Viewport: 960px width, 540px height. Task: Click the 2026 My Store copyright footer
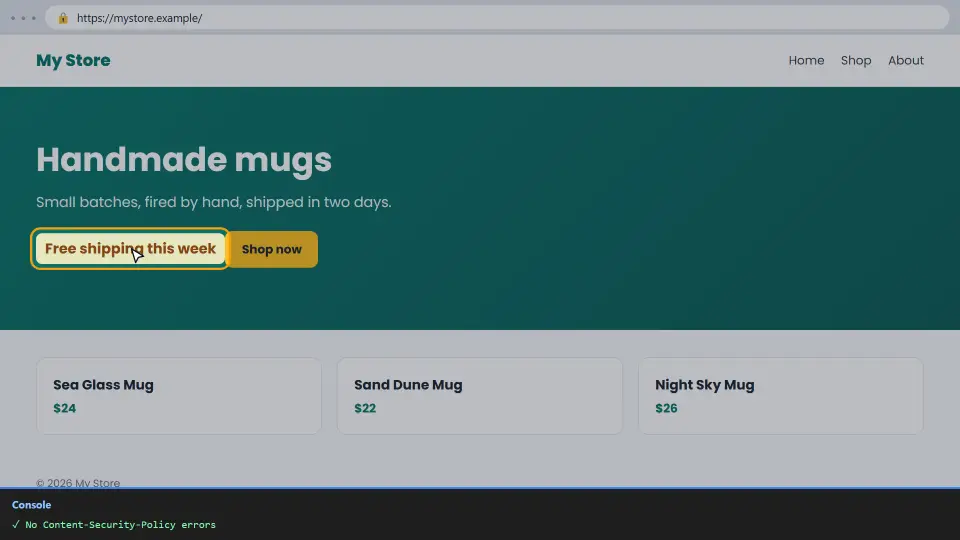(78, 482)
